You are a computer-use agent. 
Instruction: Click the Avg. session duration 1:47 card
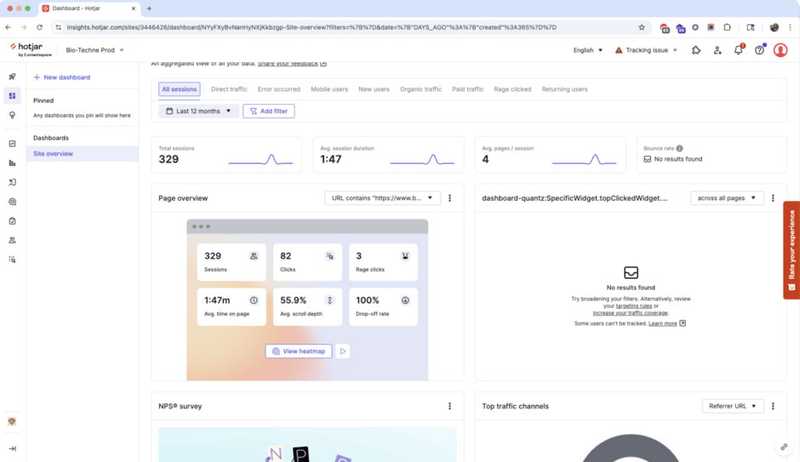click(388, 155)
